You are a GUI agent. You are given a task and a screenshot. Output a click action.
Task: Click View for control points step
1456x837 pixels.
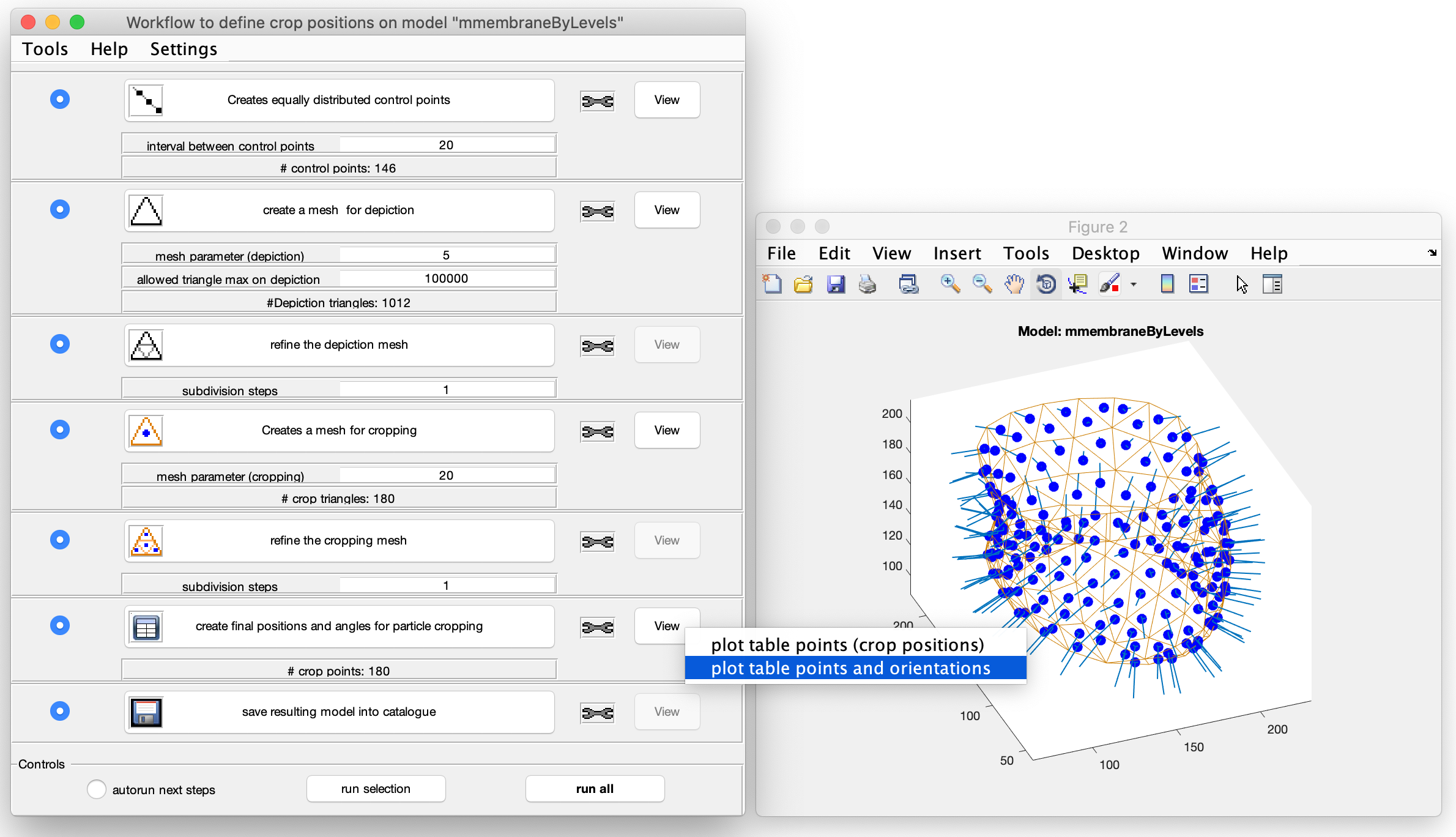tap(667, 100)
